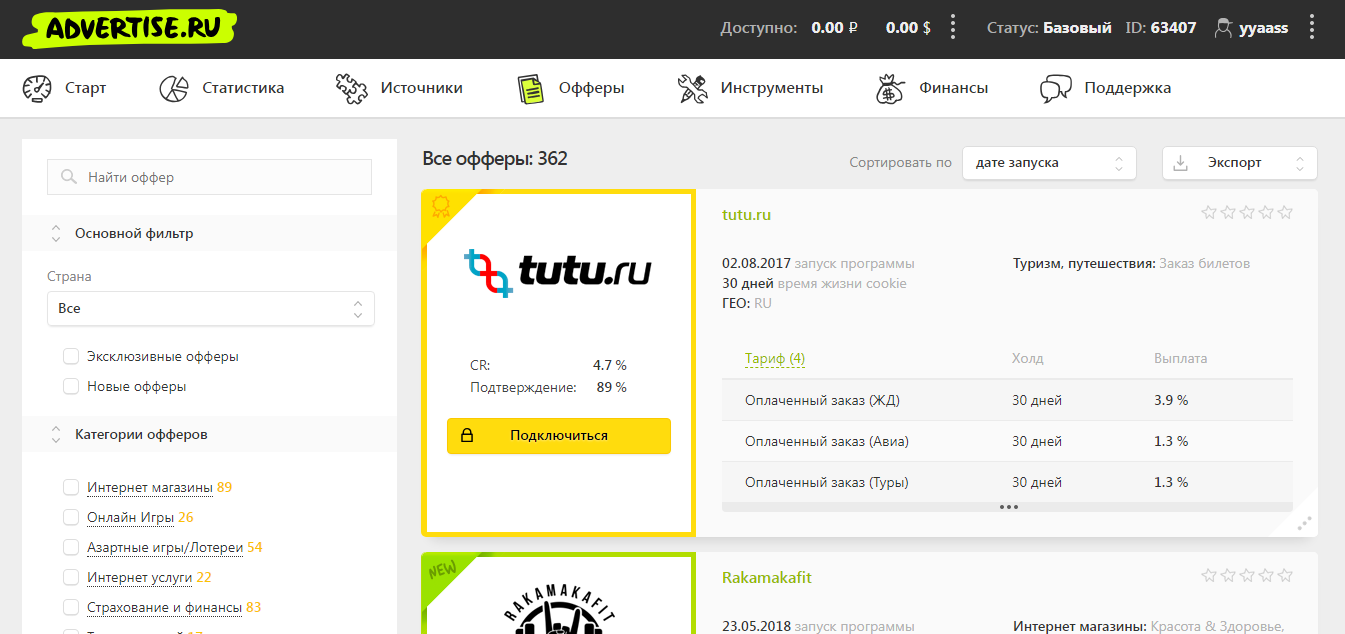This screenshot has height=634, width=1345.
Task: Click the Инструменты wrench icon
Action: pos(692,88)
